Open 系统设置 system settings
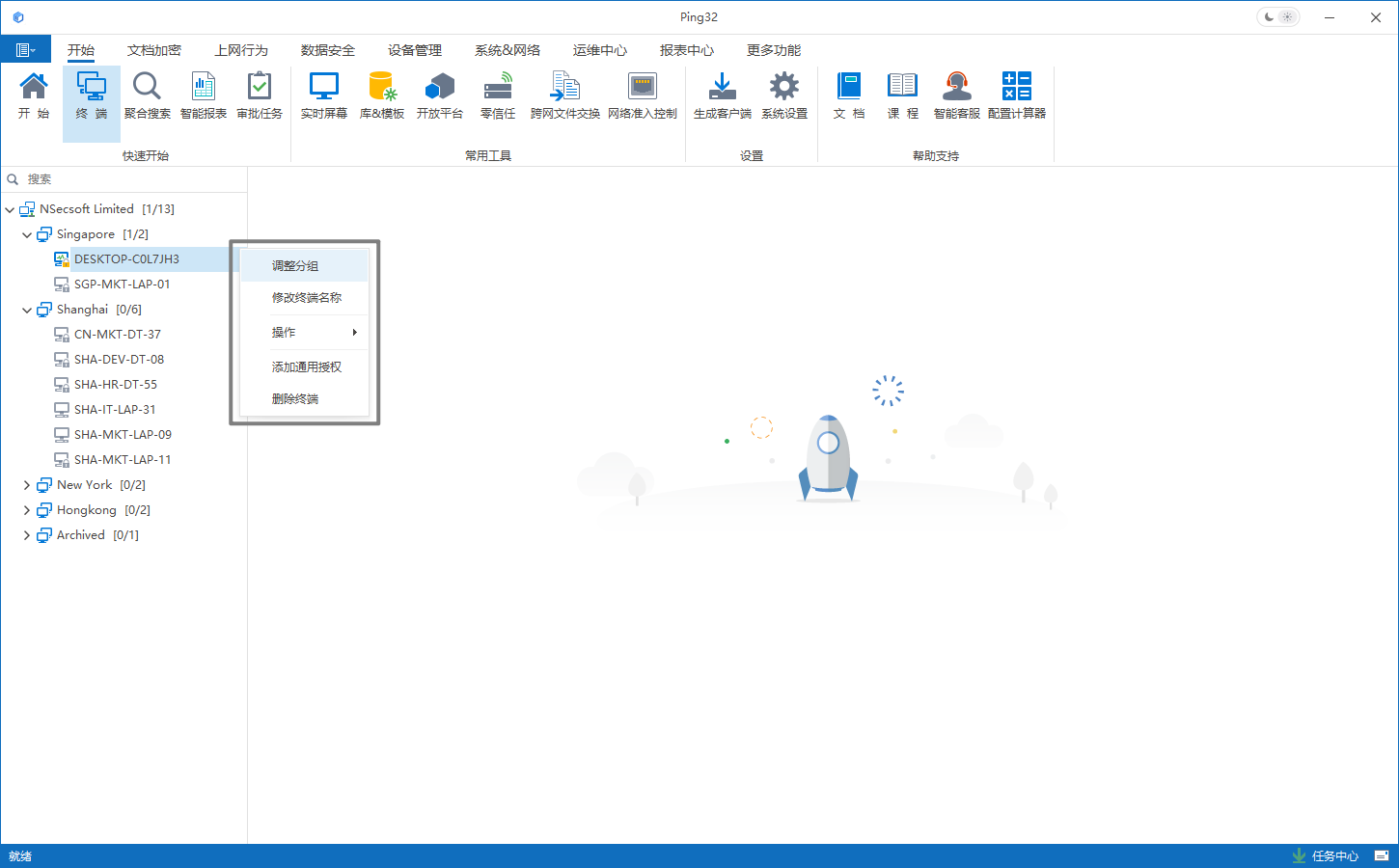The width and height of the screenshot is (1399, 868). [x=783, y=95]
